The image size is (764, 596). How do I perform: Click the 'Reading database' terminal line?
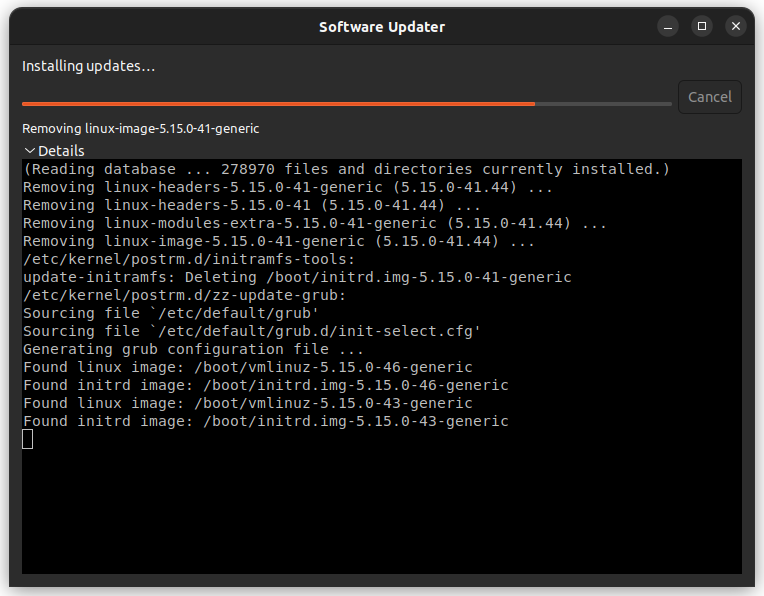346,169
